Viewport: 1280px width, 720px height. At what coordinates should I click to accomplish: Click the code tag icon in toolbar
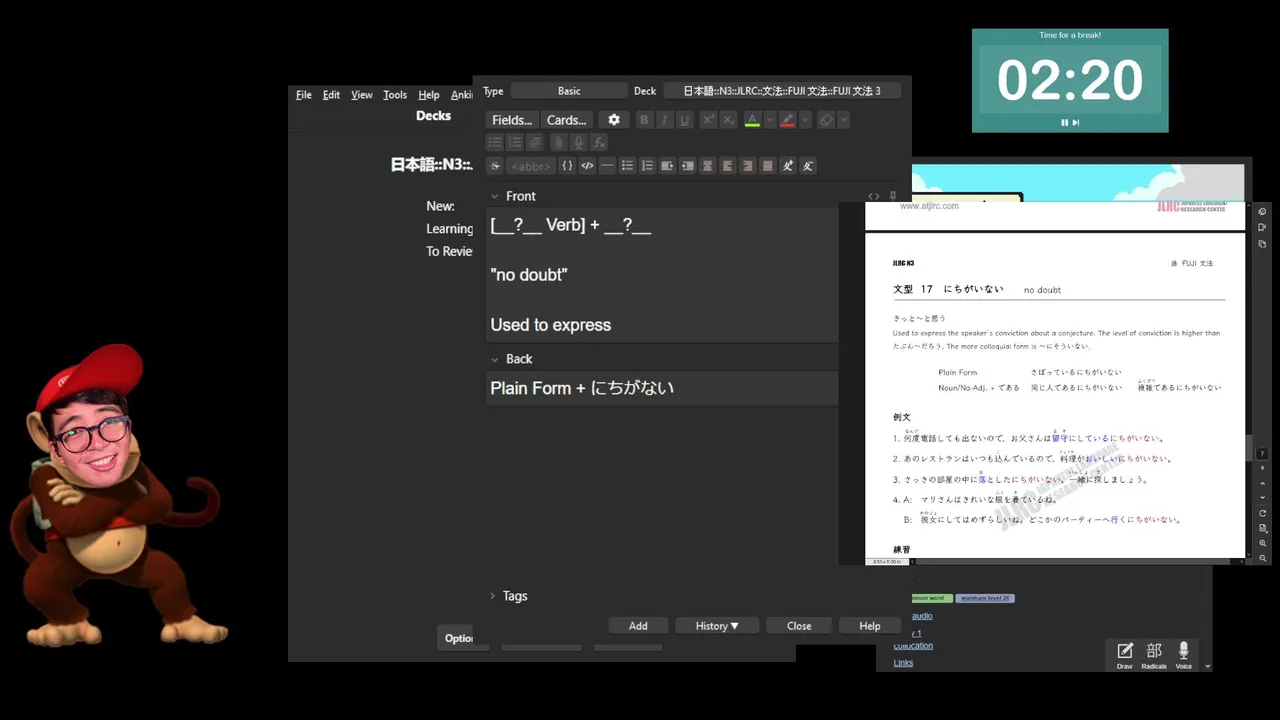click(x=587, y=166)
